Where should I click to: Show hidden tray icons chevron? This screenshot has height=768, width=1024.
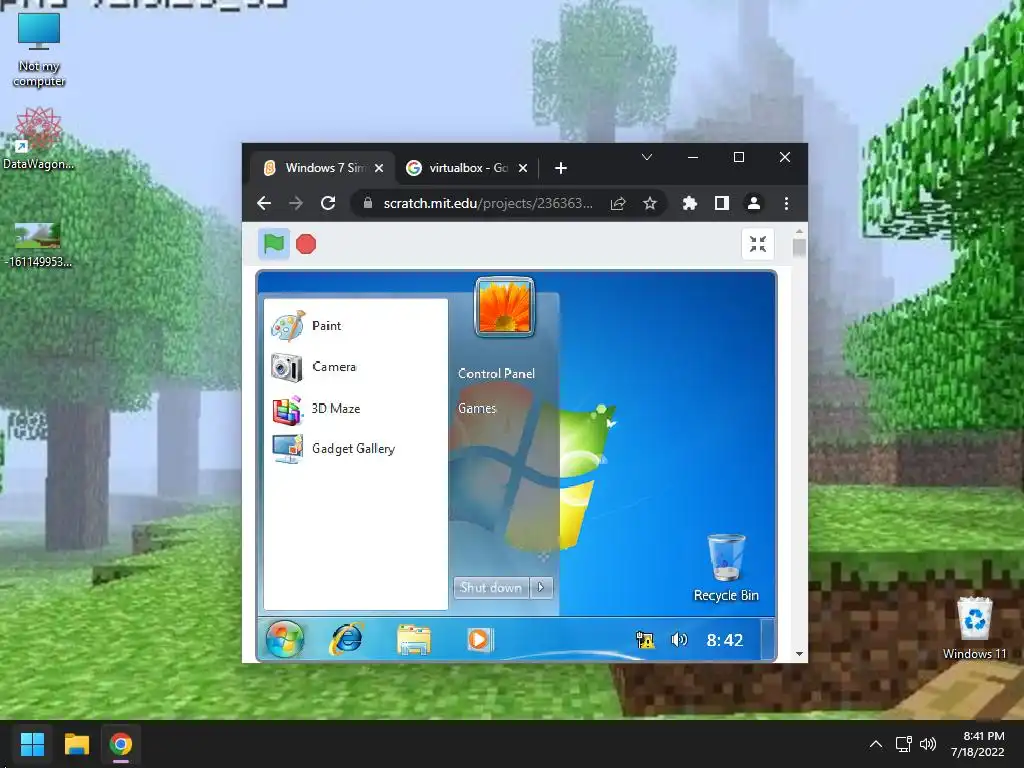(876, 744)
